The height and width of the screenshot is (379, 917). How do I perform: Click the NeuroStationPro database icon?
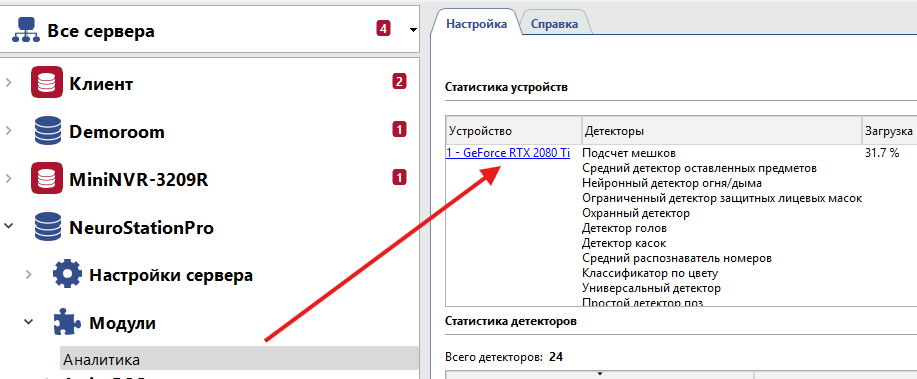click(47, 226)
